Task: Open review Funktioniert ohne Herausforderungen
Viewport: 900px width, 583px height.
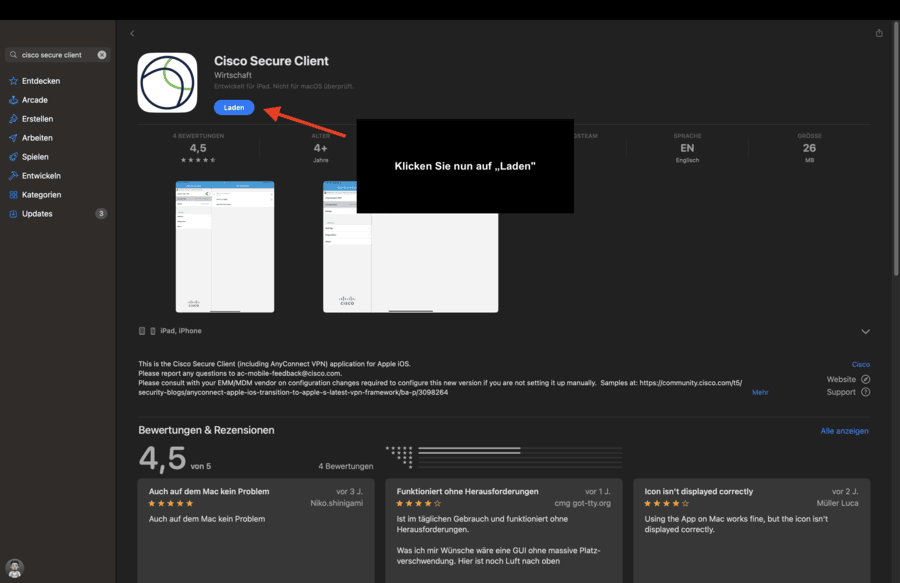Action: (x=504, y=531)
